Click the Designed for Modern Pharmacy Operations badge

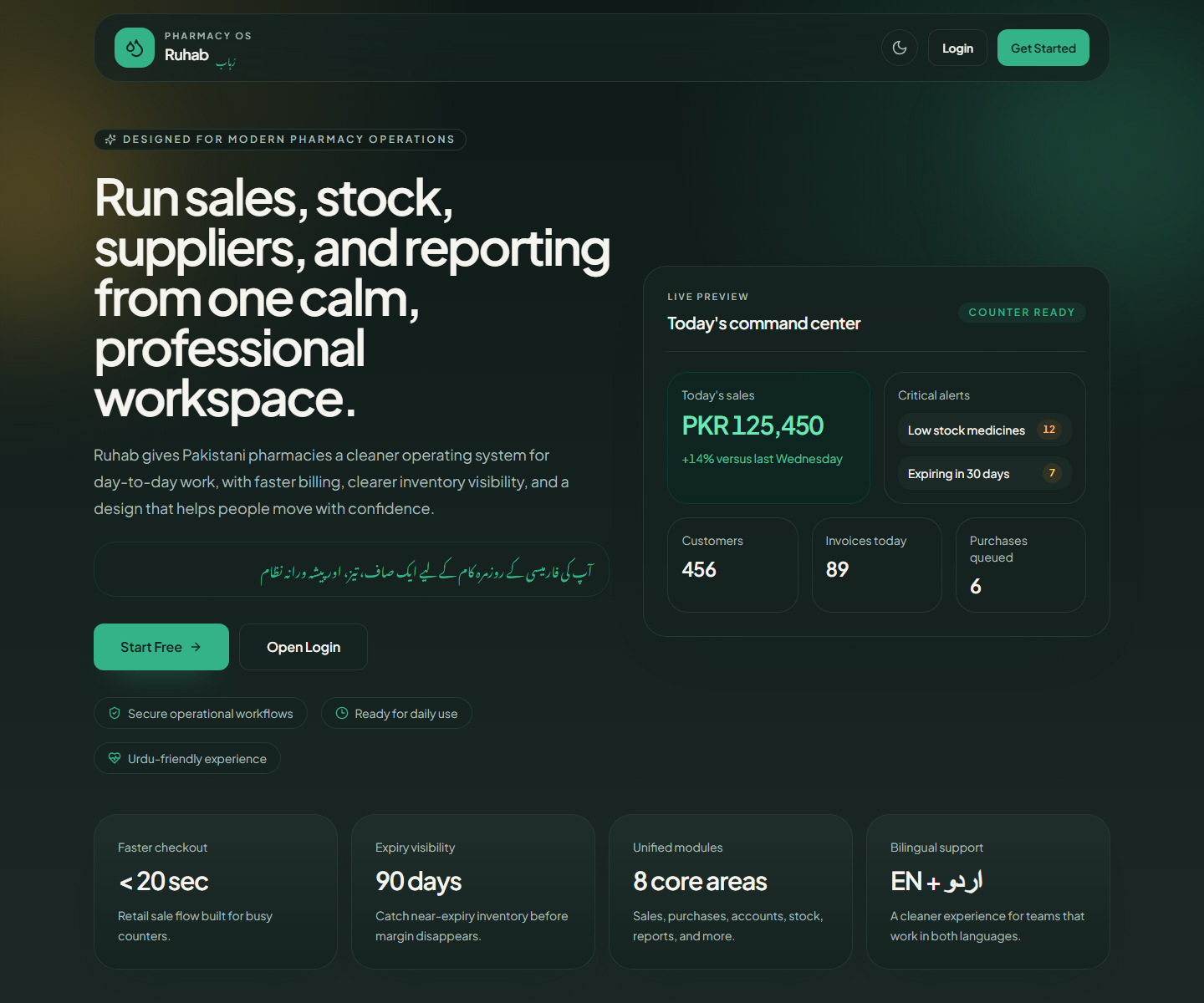[x=280, y=140]
